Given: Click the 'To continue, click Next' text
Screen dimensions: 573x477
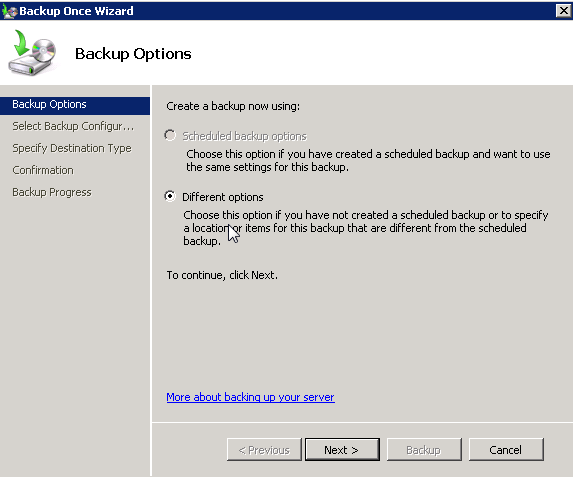Looking at the screenshot, I should click(222, 275).
